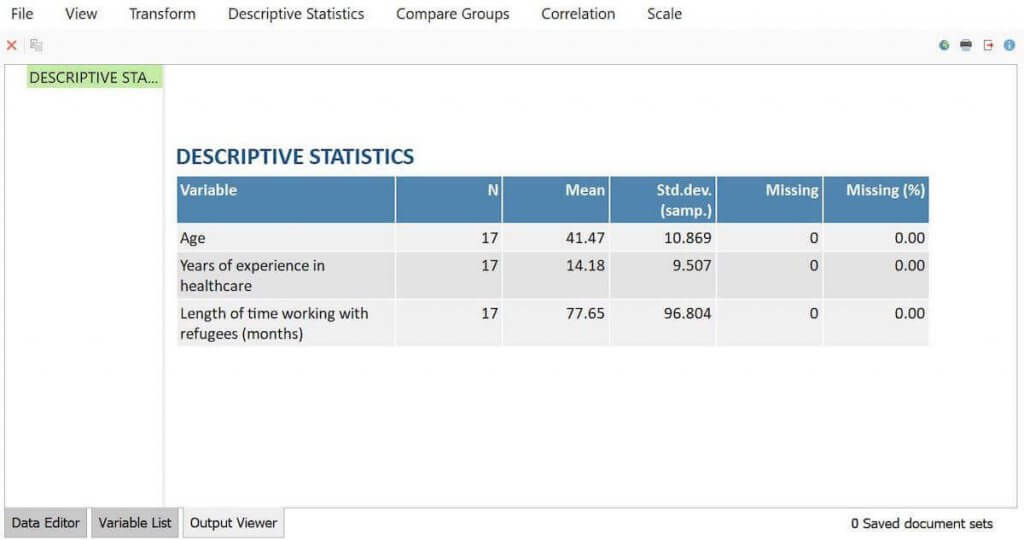This screenshot has height=540, width=1024.
Task: Open the Correlation menu
Action: 578,14
